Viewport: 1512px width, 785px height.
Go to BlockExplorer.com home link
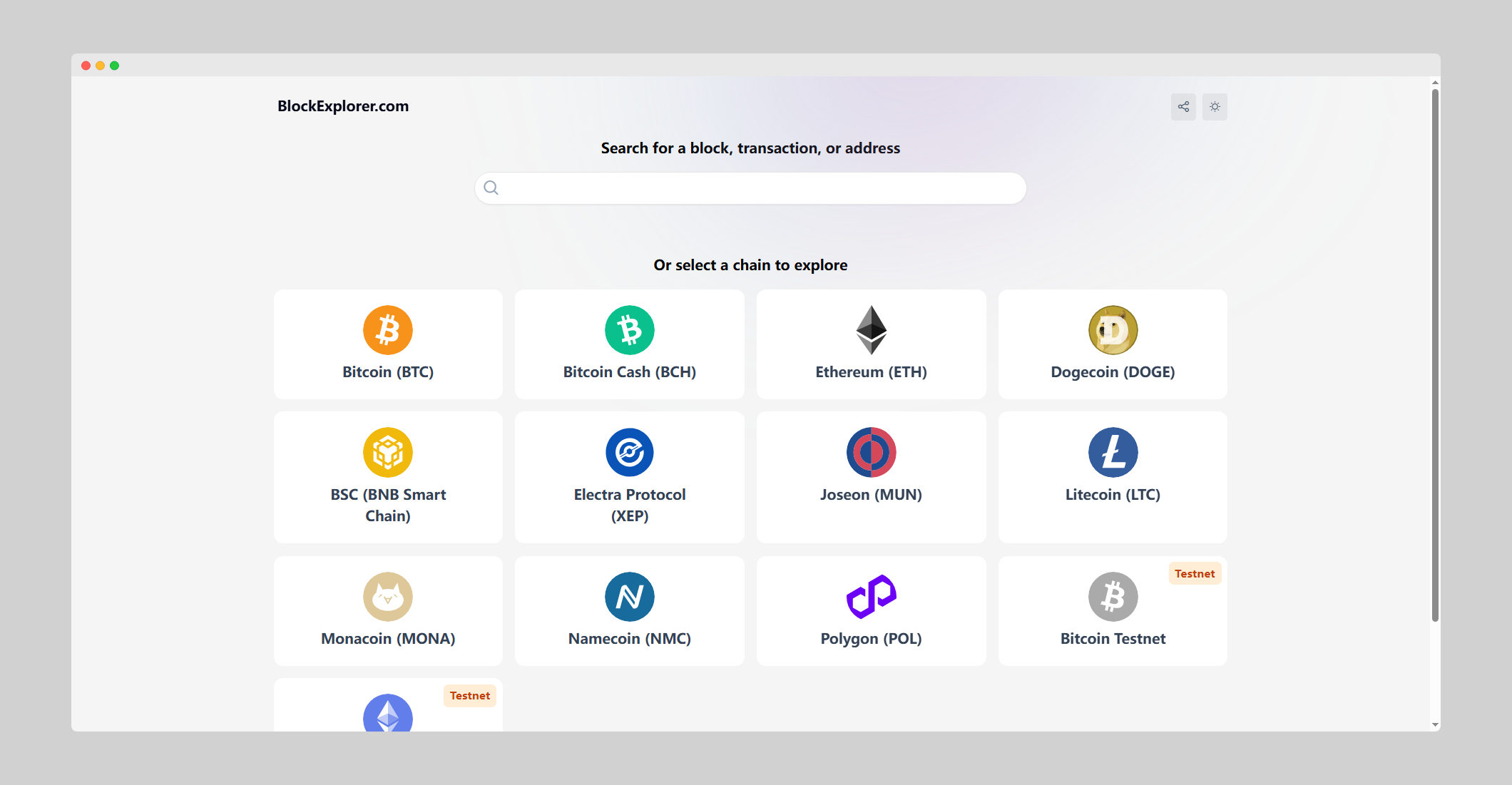(x=343, y=106)
